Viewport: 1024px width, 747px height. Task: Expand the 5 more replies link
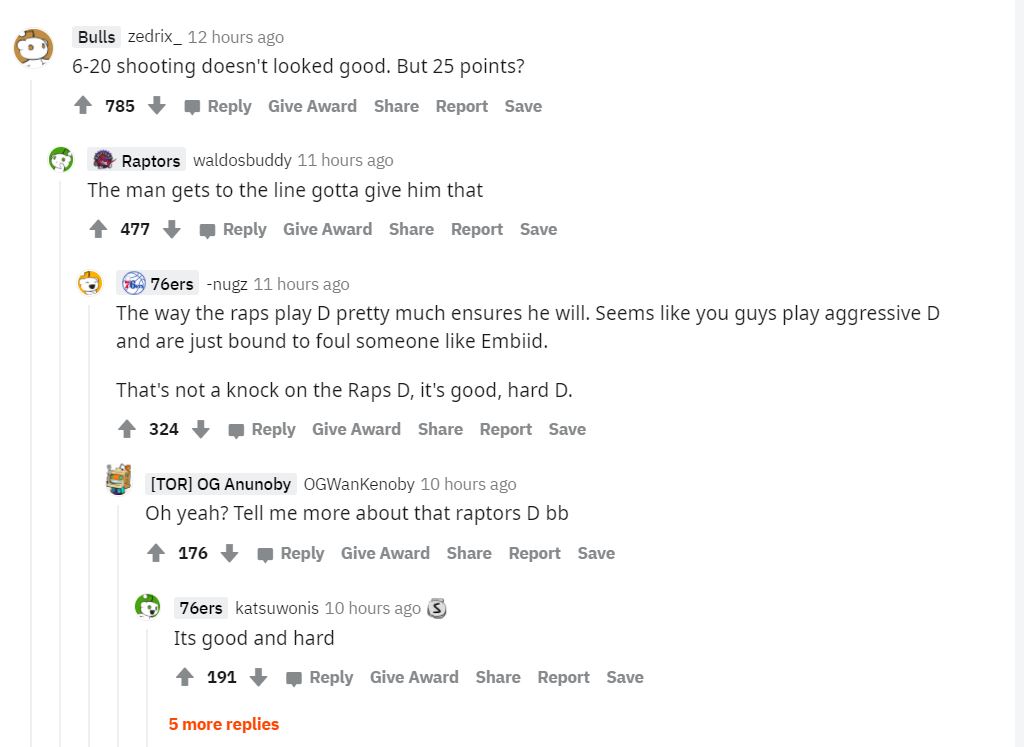(222, 723)
